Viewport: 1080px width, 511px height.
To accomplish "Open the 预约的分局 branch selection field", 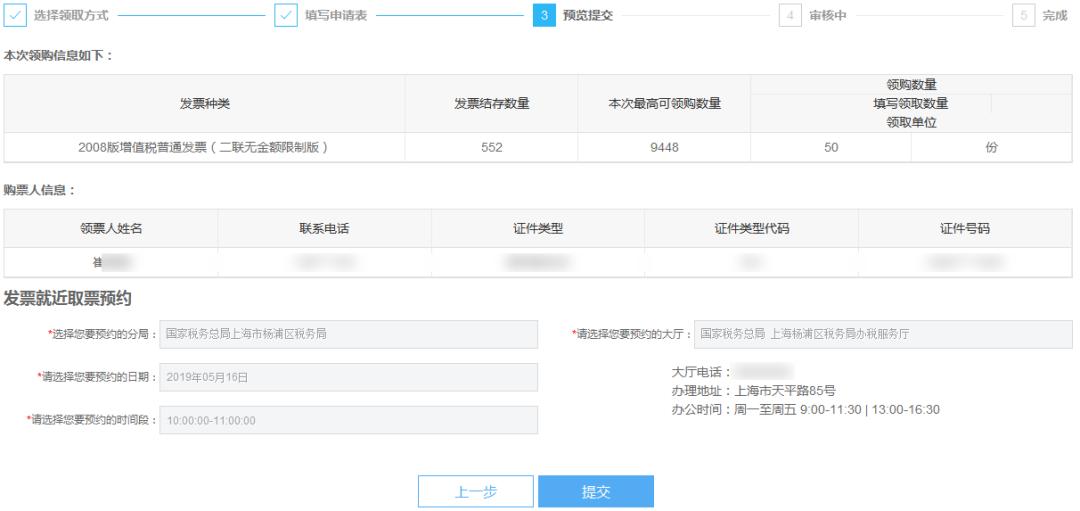I will pyautogui.click(x=348, y=334).
